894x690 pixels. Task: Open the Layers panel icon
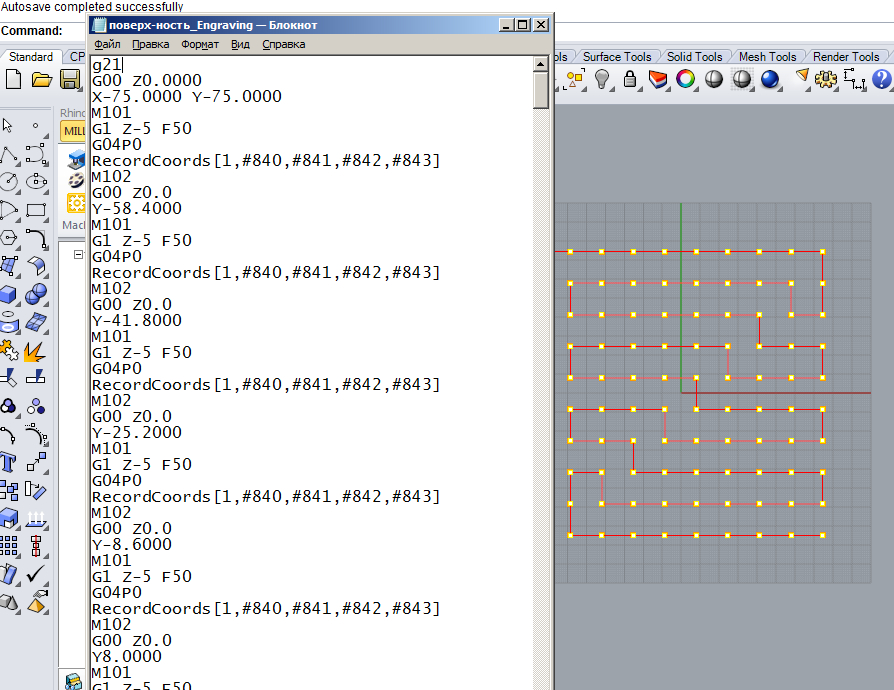(658, 79)
